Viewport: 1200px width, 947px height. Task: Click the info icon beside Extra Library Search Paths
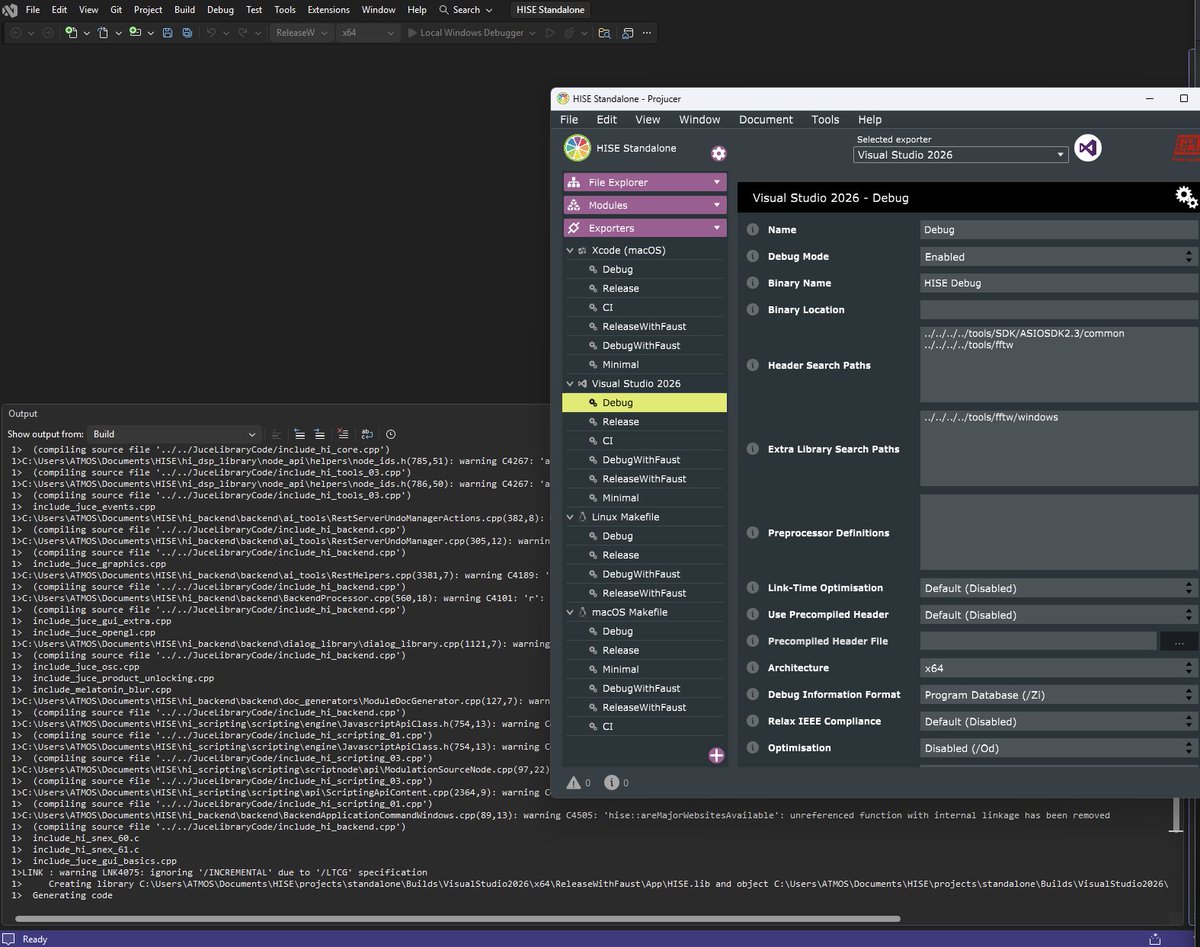(753, 449)
